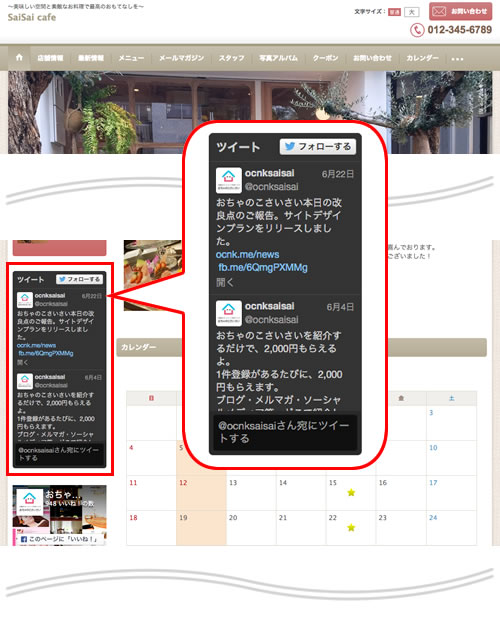
Task: Click the star icon on date 22
Action: coord(351,528)
